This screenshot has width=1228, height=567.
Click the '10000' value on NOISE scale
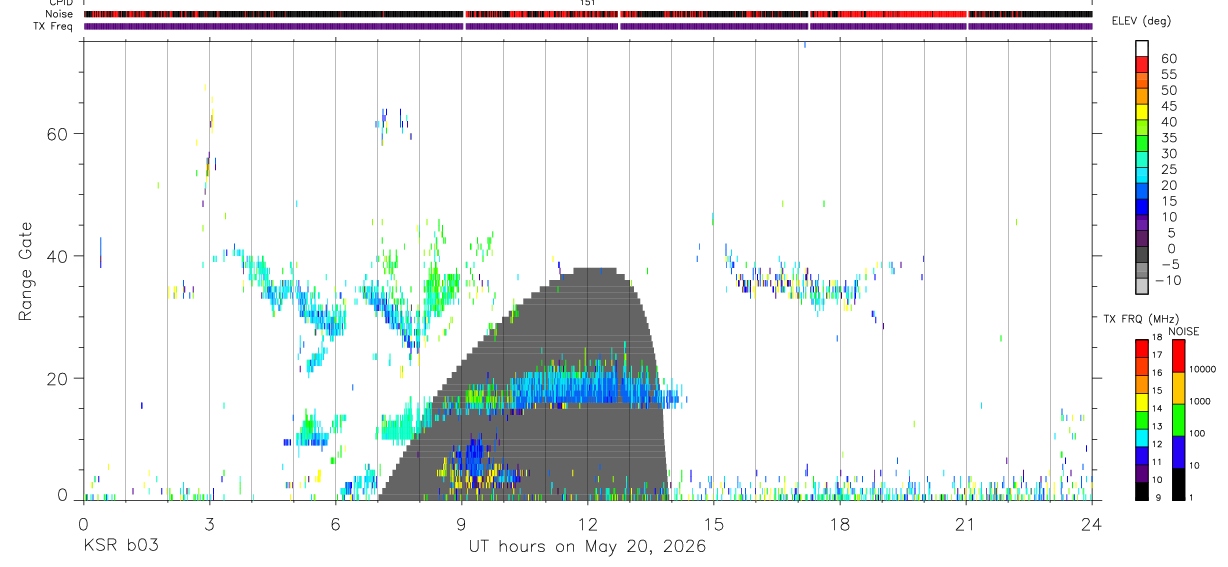pyautogui.click(x=1202, y=368)
